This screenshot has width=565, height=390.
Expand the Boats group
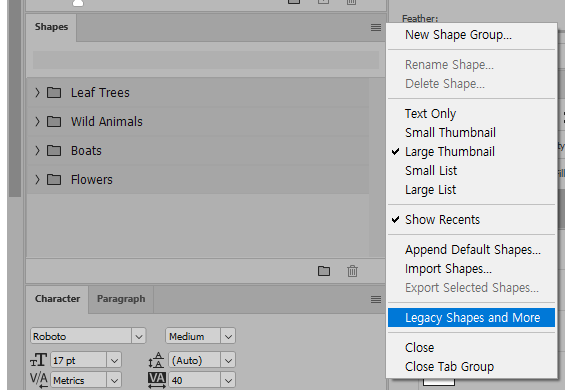pos(37,151)
